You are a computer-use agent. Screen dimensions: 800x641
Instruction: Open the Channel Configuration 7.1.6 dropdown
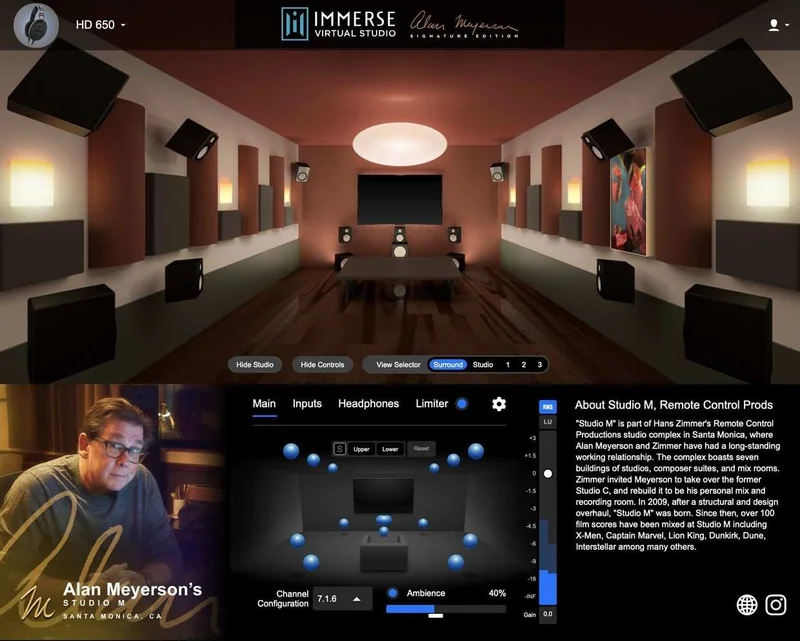tap(342, 599)
